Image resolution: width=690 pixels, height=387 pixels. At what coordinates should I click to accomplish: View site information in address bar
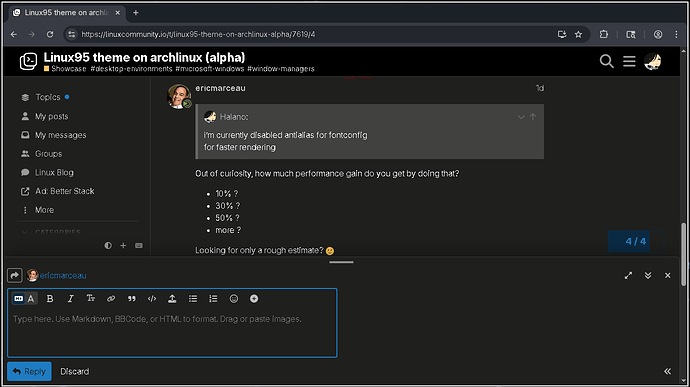(x=72, y=34)
